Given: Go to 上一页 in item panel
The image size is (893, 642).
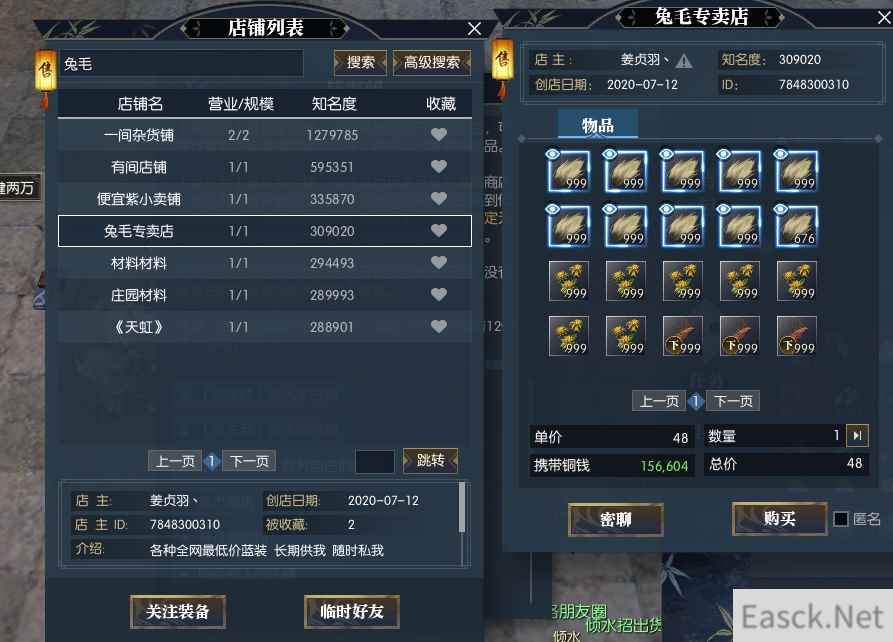Looking at the screenshot, I should coord(659,401).
